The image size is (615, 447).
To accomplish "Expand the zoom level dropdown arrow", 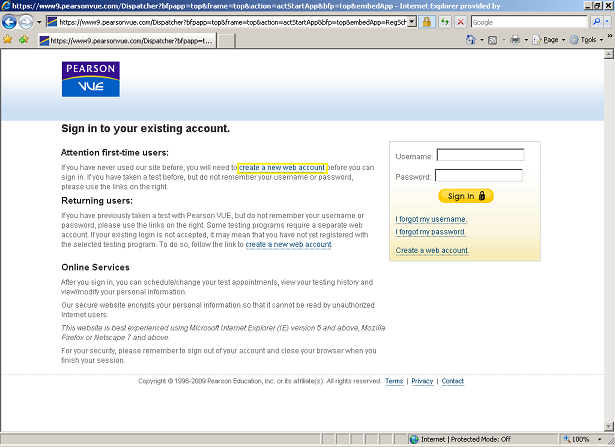I will tap(599, 439).
